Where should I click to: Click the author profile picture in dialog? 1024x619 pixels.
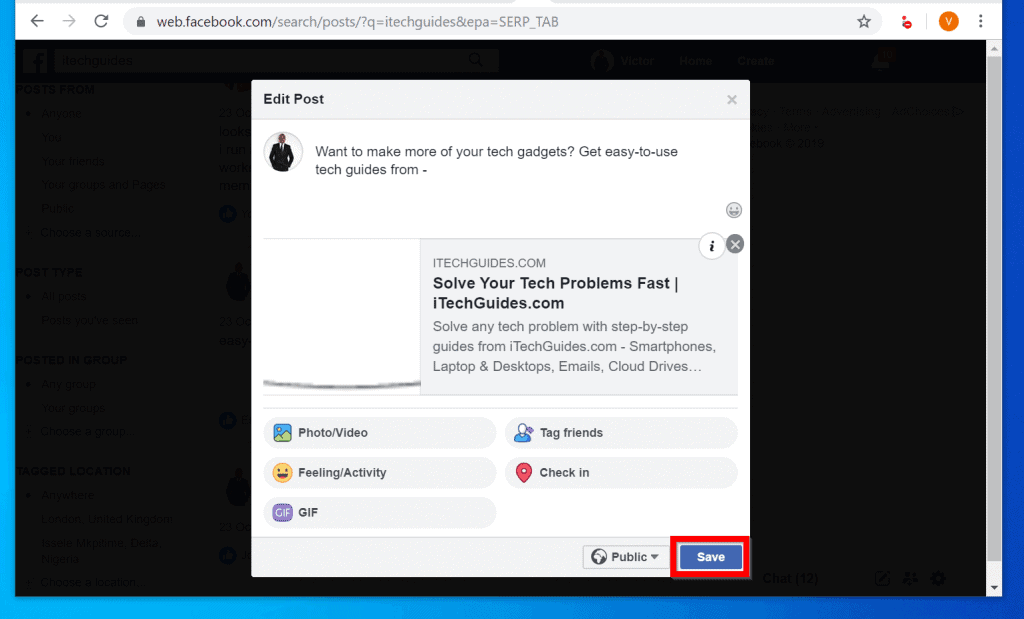pos(283,152)
